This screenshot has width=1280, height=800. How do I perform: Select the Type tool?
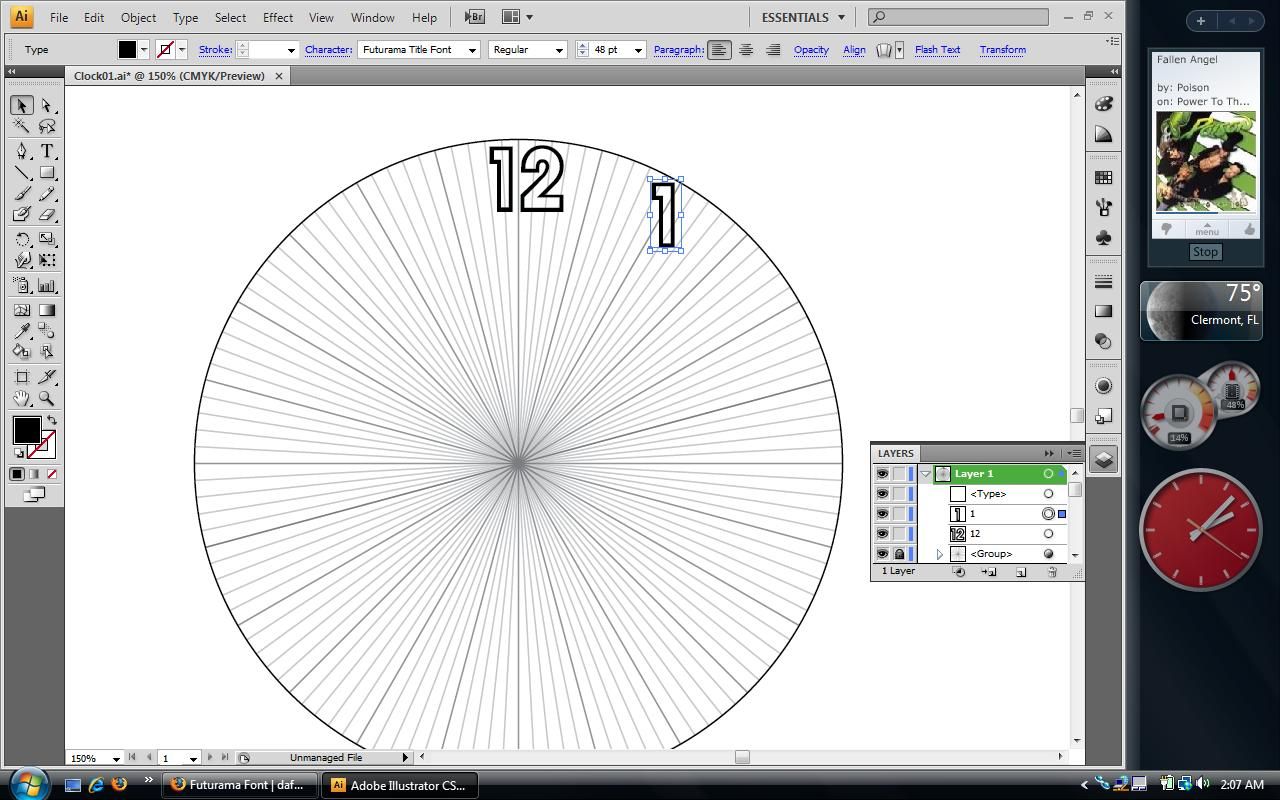point(46,151)
